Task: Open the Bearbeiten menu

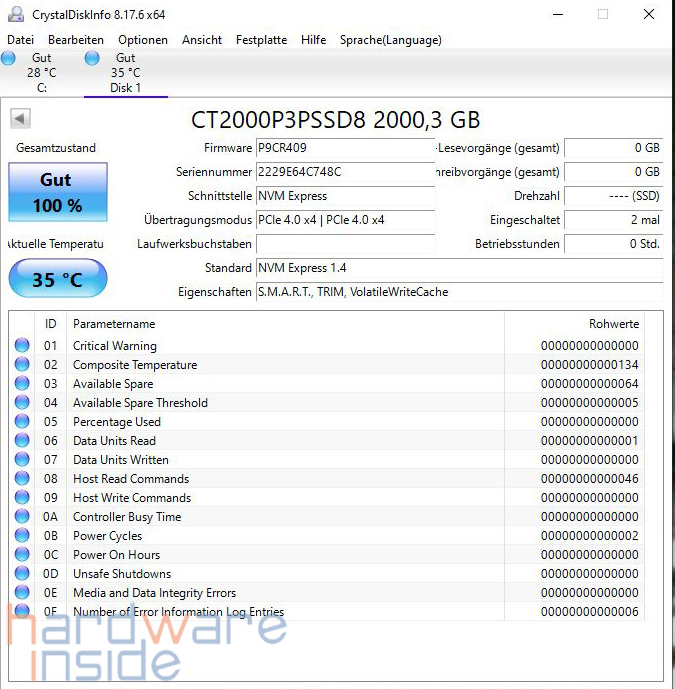Action: (76, 40)
